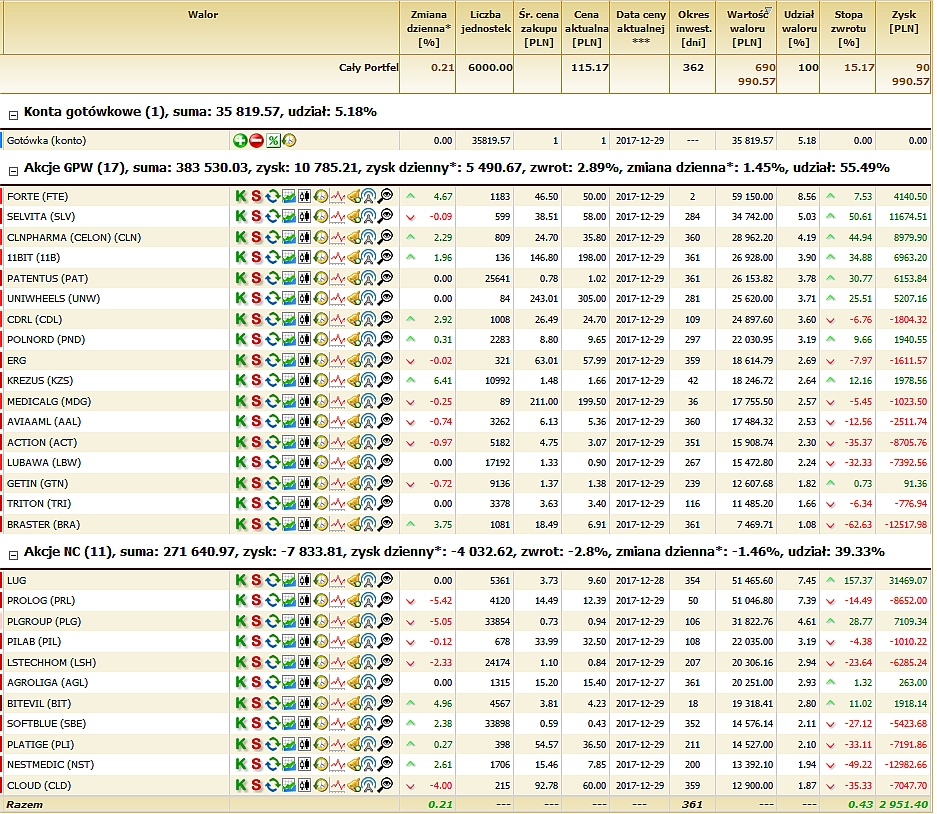Click FORTE value 59 150.00

coord(752,197)
